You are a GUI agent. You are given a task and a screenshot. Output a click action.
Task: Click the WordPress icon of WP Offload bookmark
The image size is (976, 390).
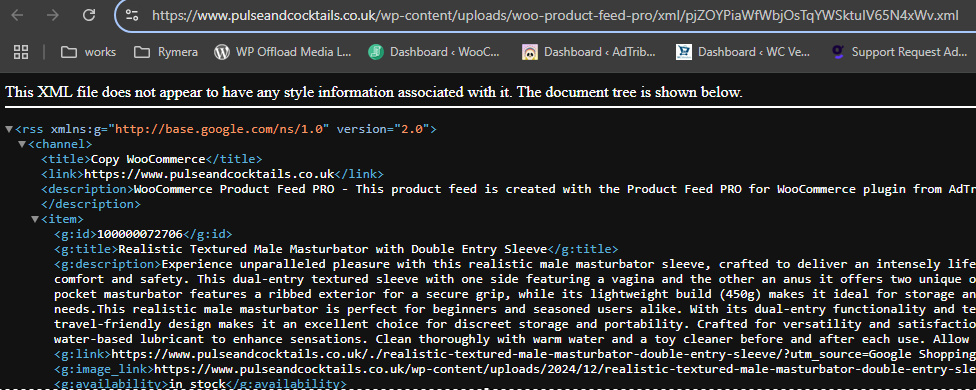pos(222,52)
